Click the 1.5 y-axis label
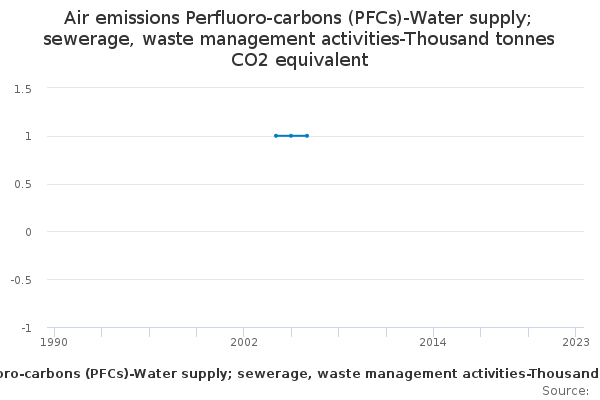Image resolution: width=600 pixels, height=400 pixels. pos(23,88)
